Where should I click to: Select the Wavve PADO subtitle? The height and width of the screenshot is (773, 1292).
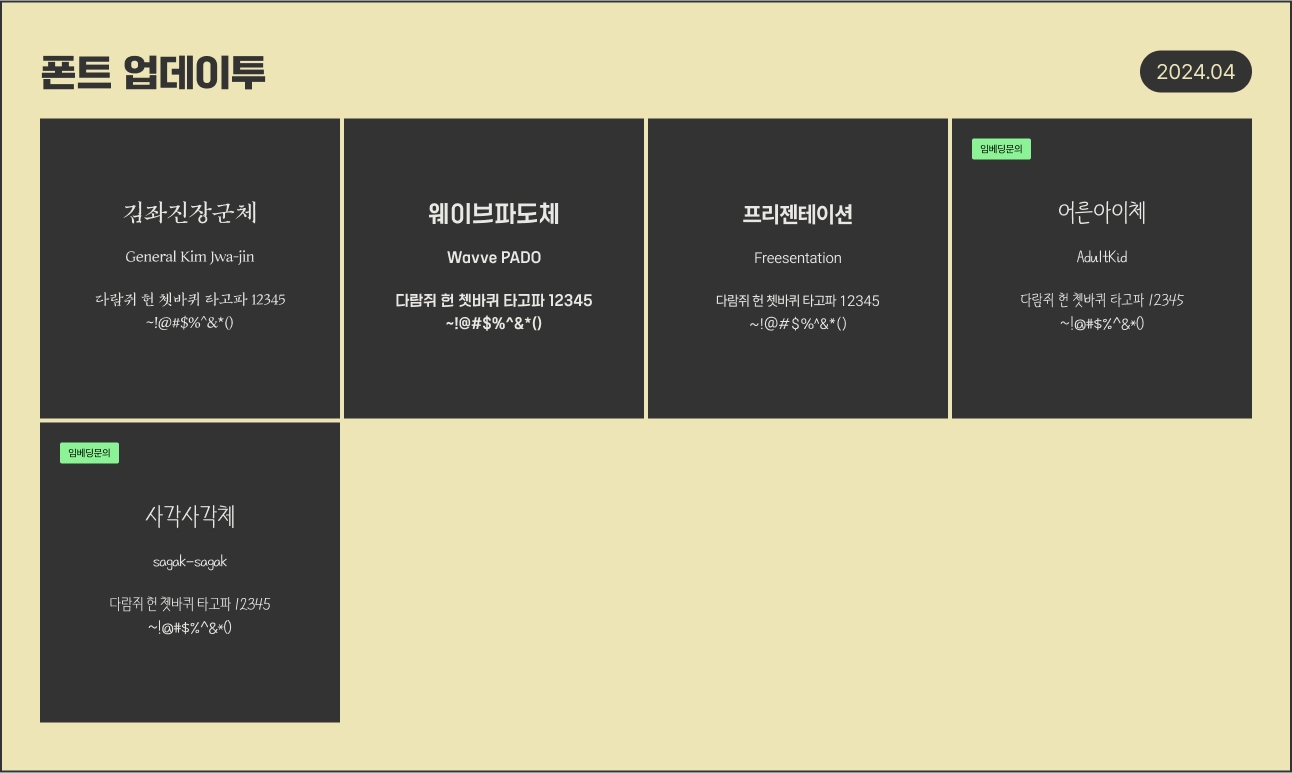(494, 258)
